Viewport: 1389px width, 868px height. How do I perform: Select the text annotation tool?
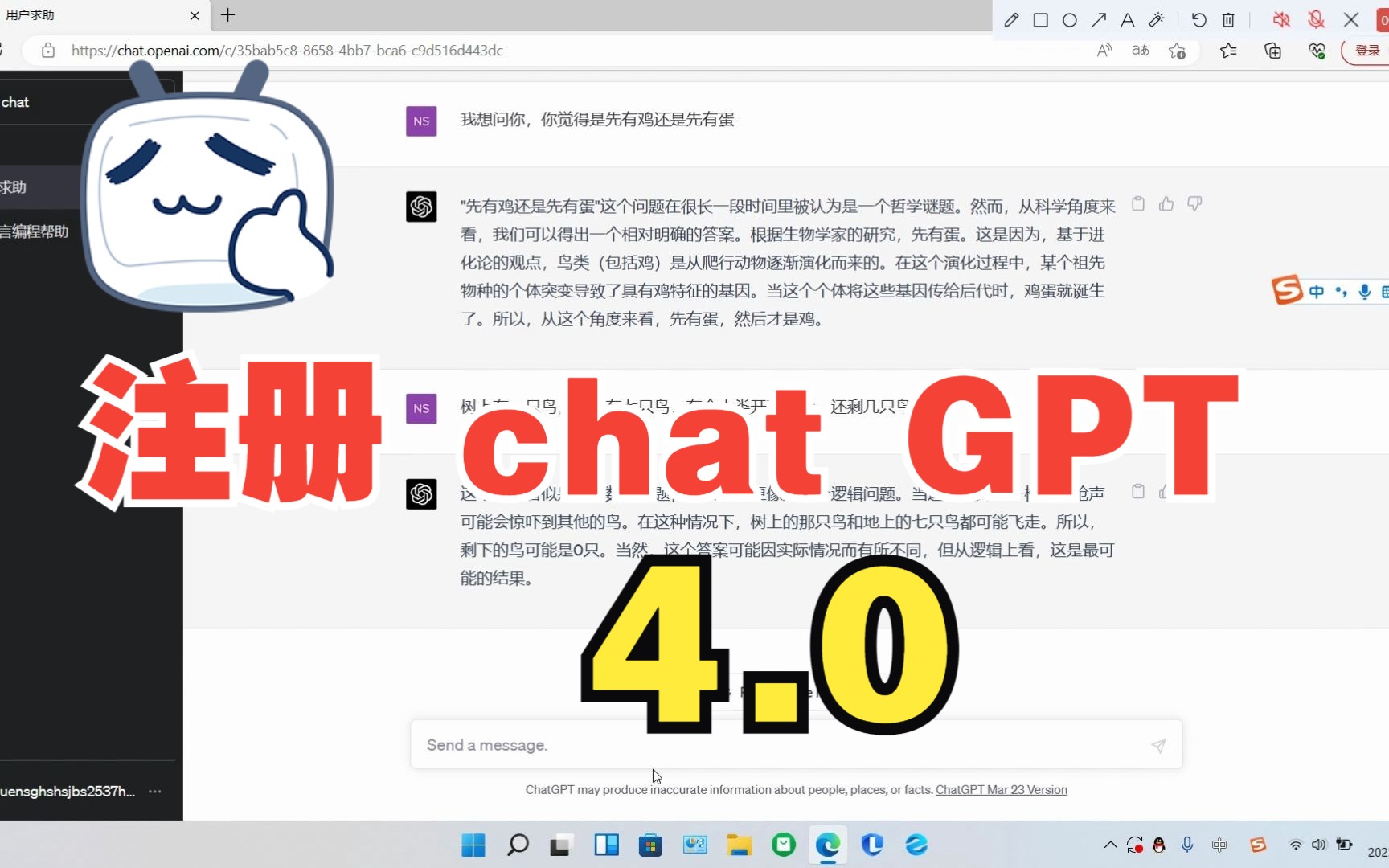(1128, 20)
